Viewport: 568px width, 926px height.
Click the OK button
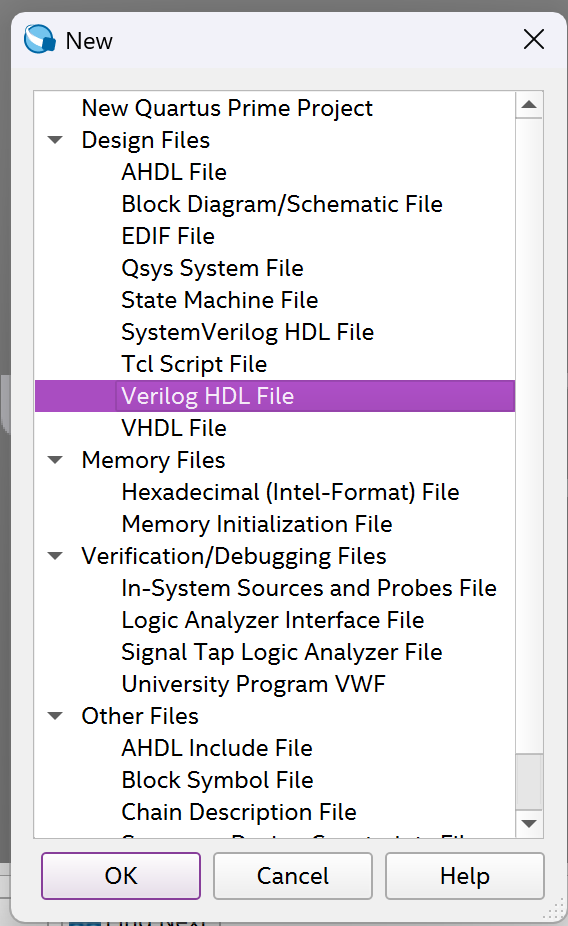pyautogui.click(x=121, y=876)
